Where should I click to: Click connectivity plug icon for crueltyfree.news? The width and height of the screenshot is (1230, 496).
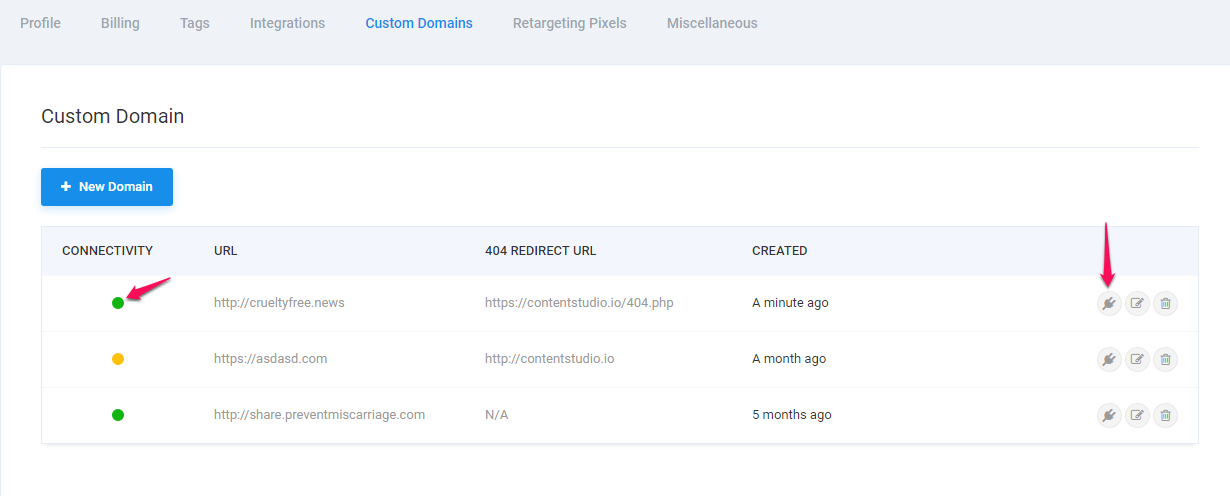click(x=1108, y=303)
